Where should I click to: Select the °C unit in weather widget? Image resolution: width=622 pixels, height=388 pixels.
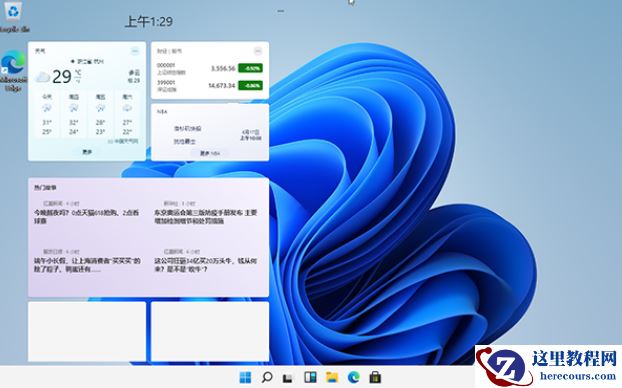click(x=78, y=73)
